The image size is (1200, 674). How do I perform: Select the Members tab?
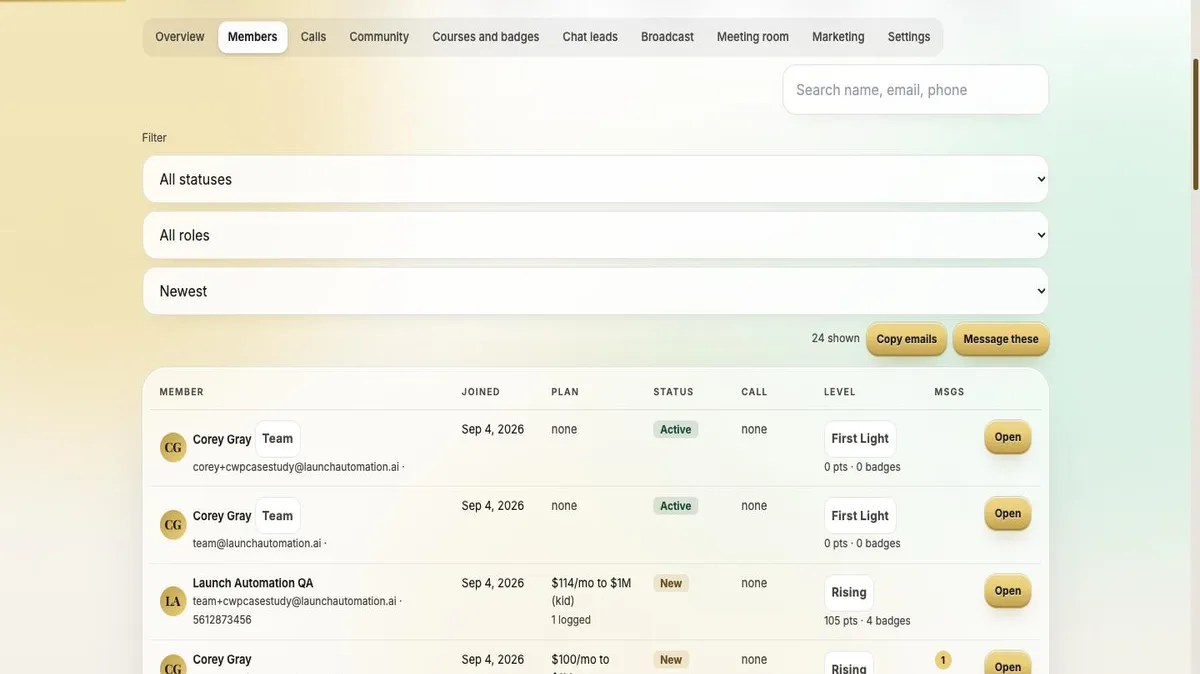(x=253, y=37)
